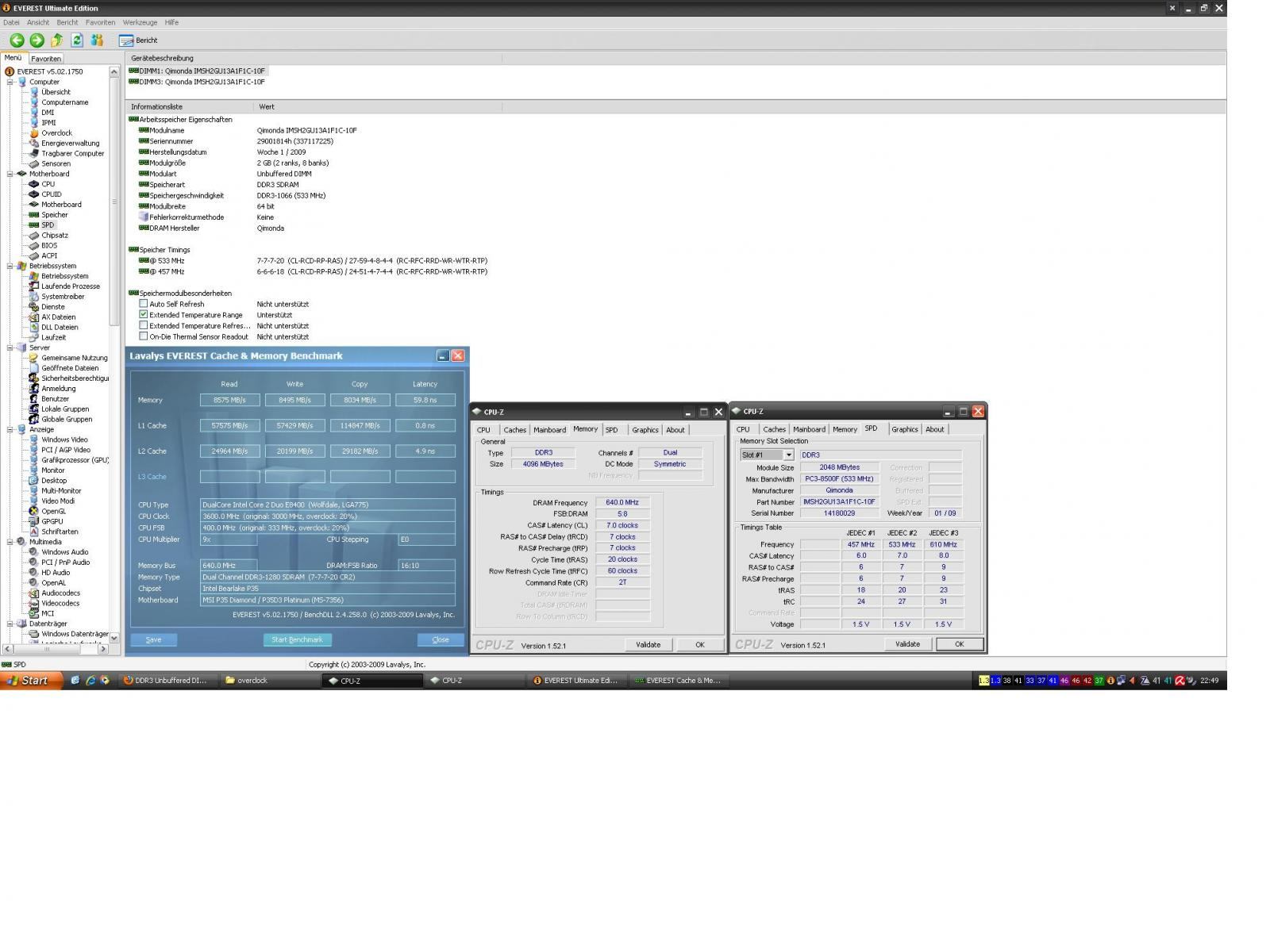1270x952 pixels.
Task: Switch to DDR3 Unbuffered DIMM taskbar button
Action: 168,681
